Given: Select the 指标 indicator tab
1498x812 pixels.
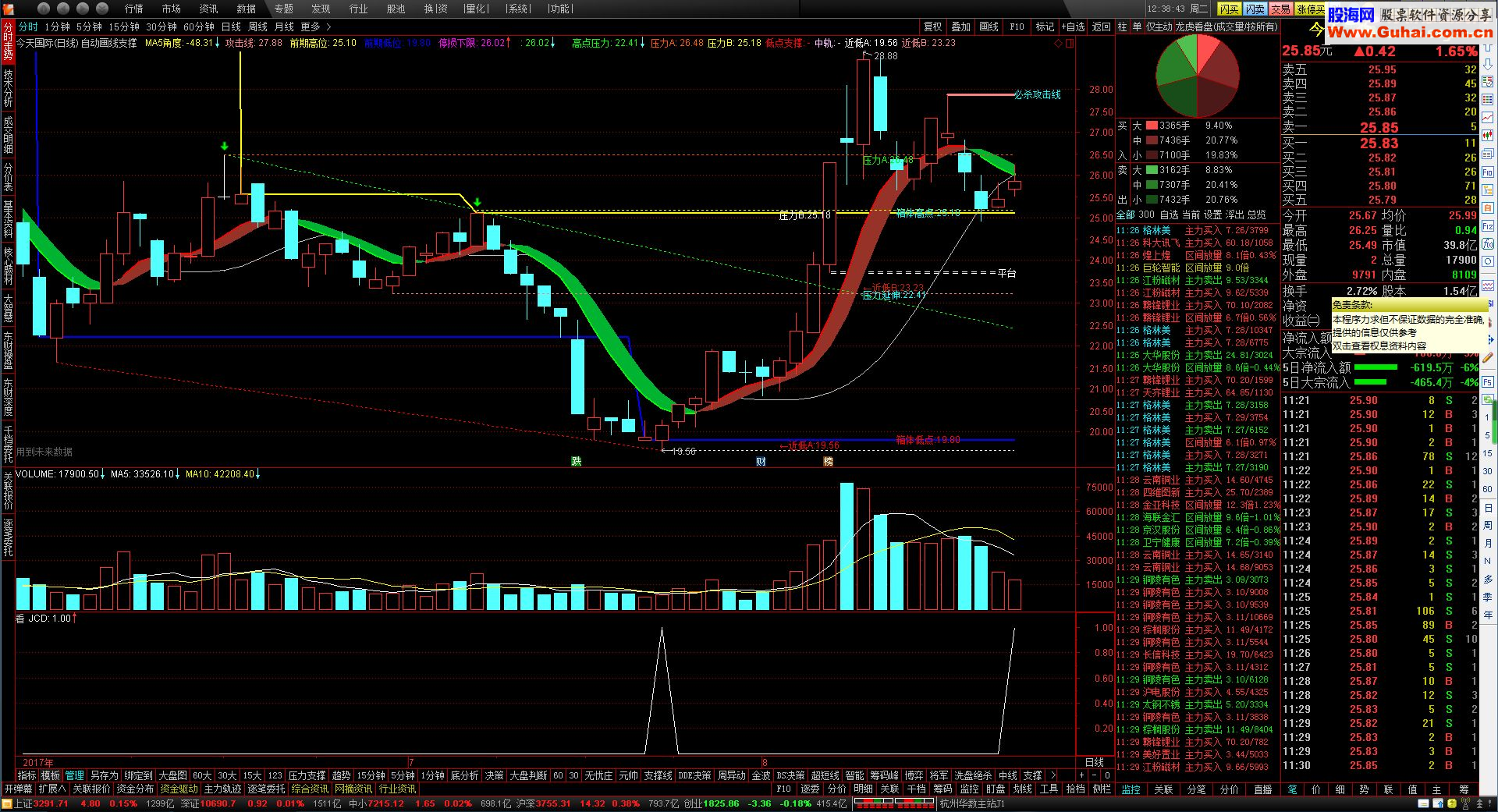Looking at the screenshot, I should 27,775.
